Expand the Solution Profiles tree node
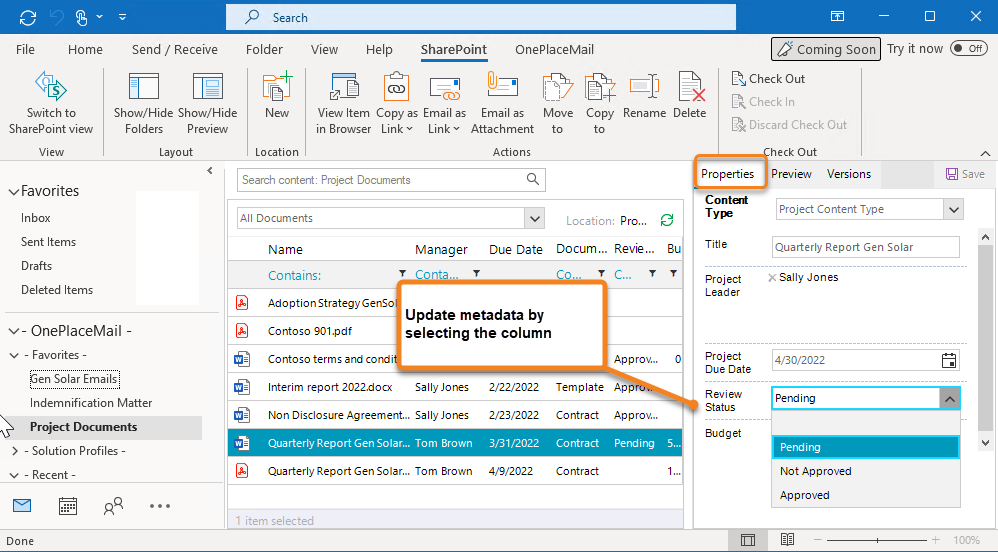 pos(14,451)
